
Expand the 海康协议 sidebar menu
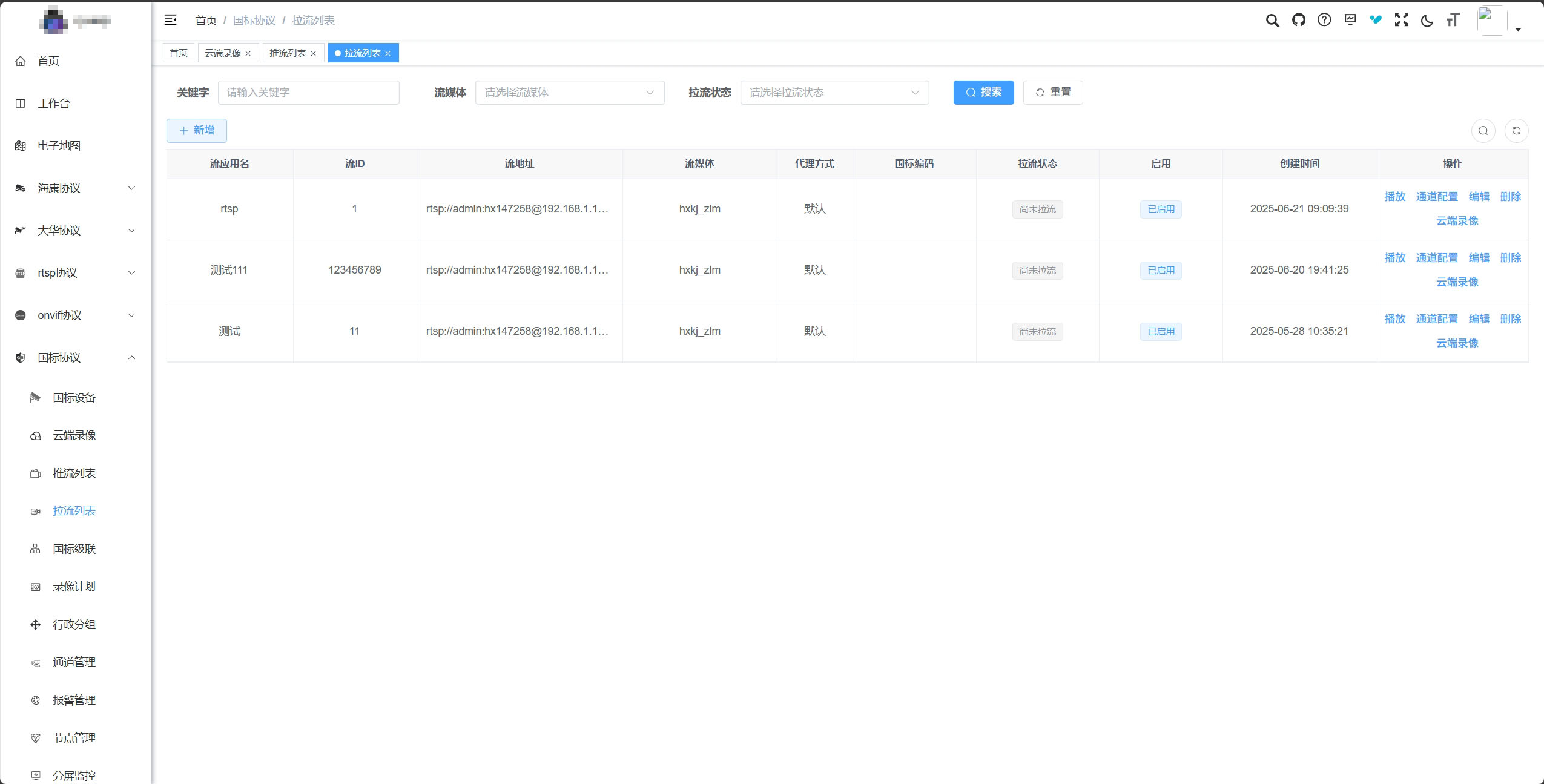[x=76, y=188]
